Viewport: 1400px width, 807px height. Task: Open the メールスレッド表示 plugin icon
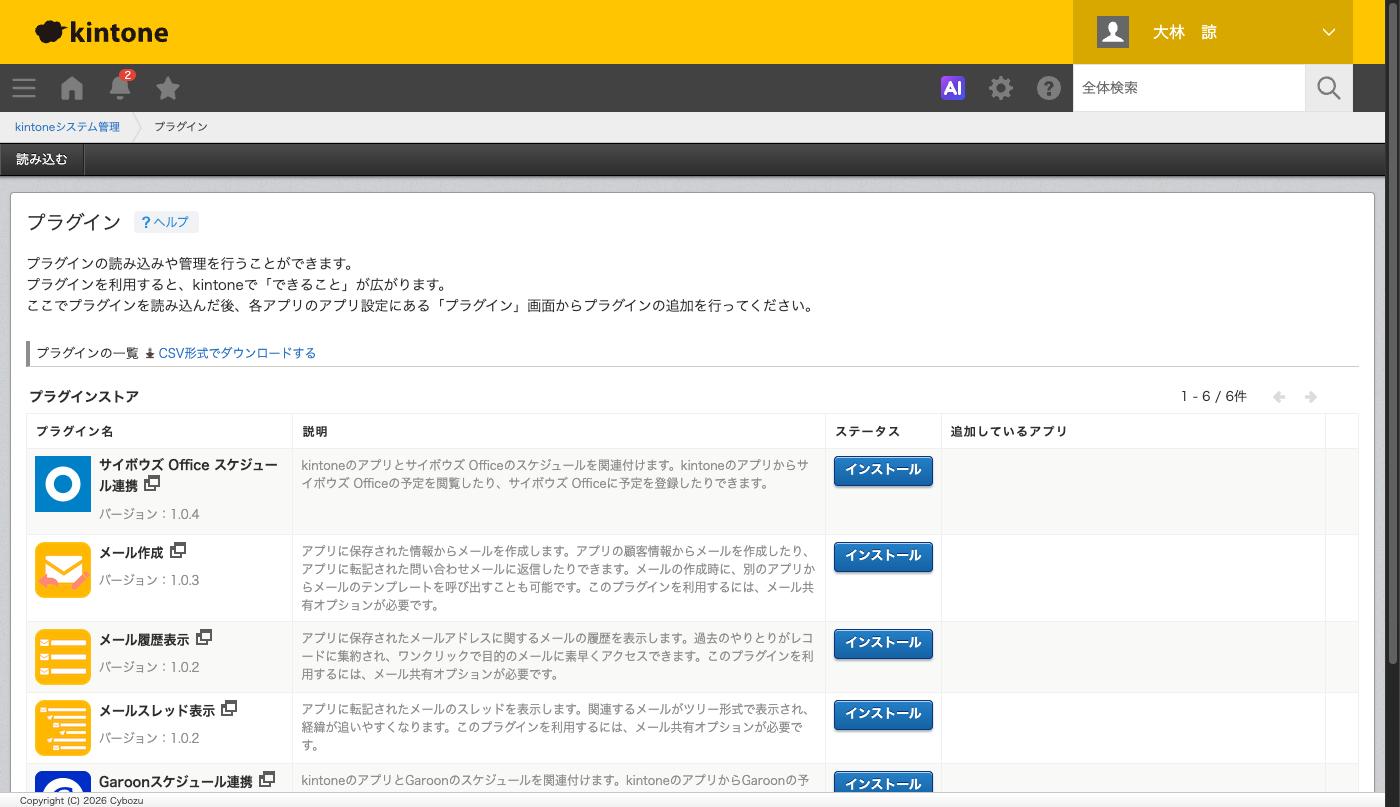(x=63, y=728)
